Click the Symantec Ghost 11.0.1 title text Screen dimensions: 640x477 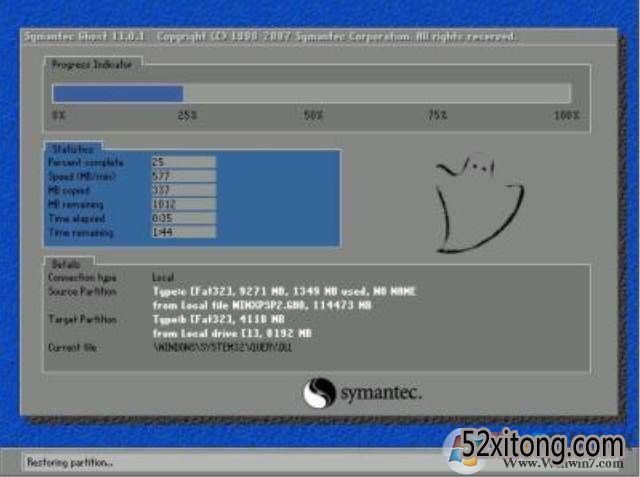click(84, 36)
